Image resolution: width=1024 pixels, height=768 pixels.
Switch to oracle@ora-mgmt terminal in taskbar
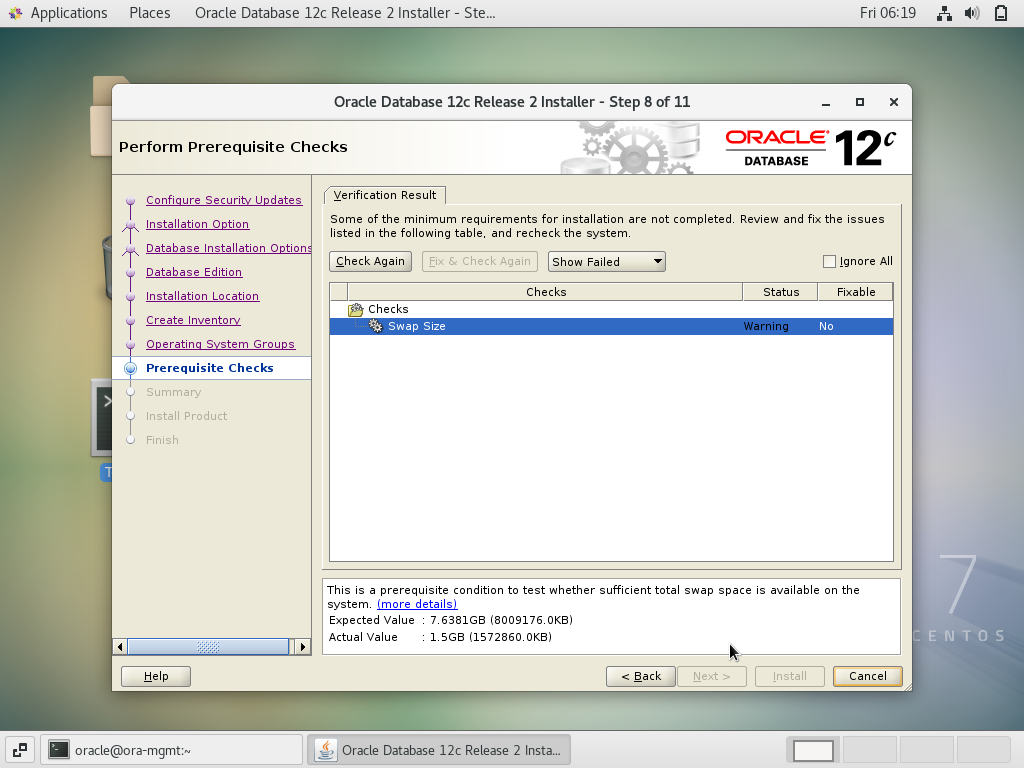(172, 750)
